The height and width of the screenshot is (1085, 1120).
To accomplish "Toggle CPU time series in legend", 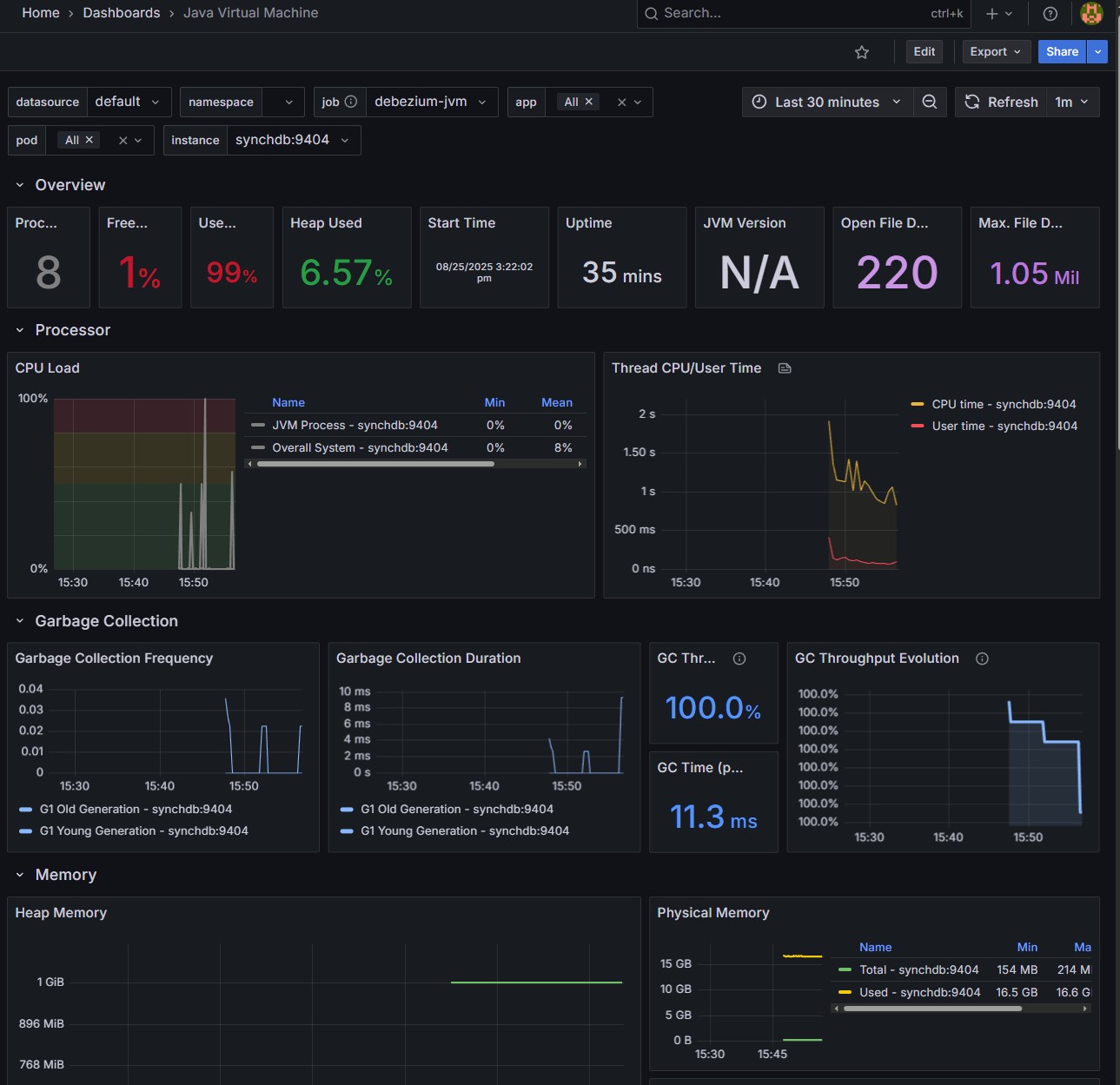I will click(x=1003, y=404).
